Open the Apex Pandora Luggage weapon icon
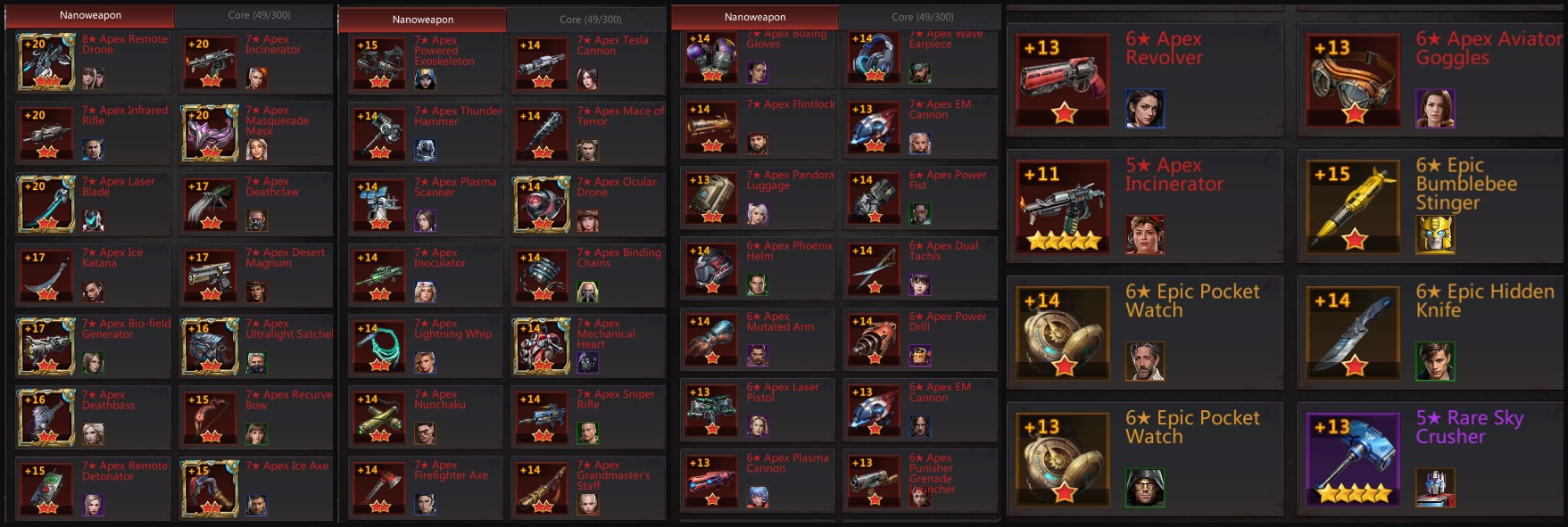 [711, 197]
